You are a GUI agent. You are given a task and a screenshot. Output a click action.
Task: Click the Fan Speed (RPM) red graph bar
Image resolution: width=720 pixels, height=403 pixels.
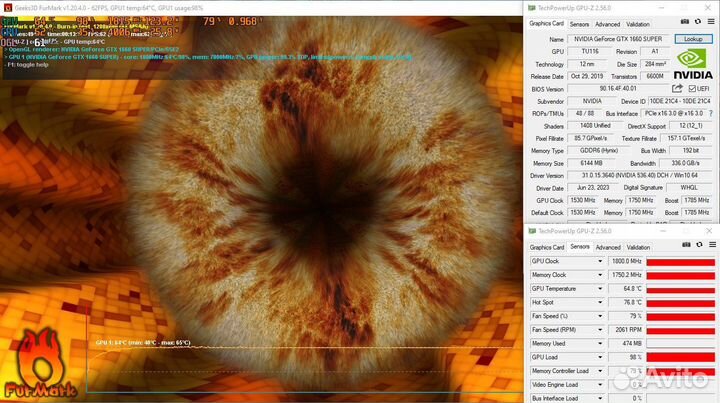point(681,330)
